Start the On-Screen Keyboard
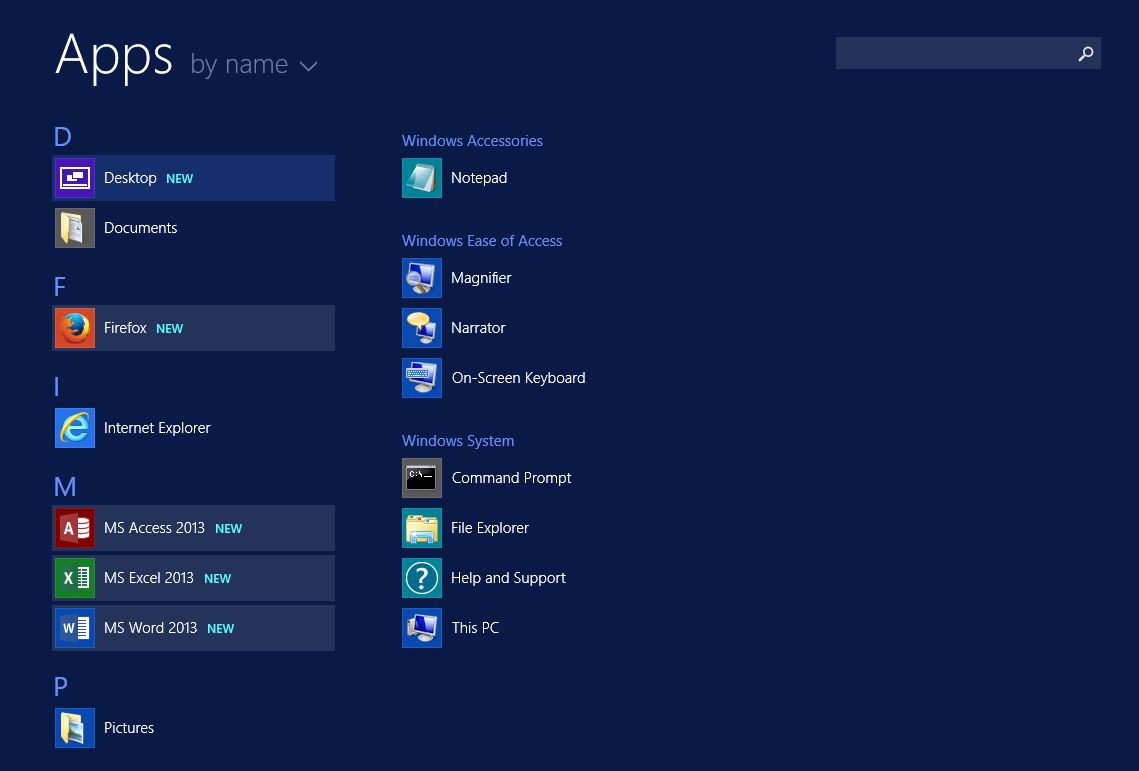This screenshot has width=1139, height=771. point(422,378)
